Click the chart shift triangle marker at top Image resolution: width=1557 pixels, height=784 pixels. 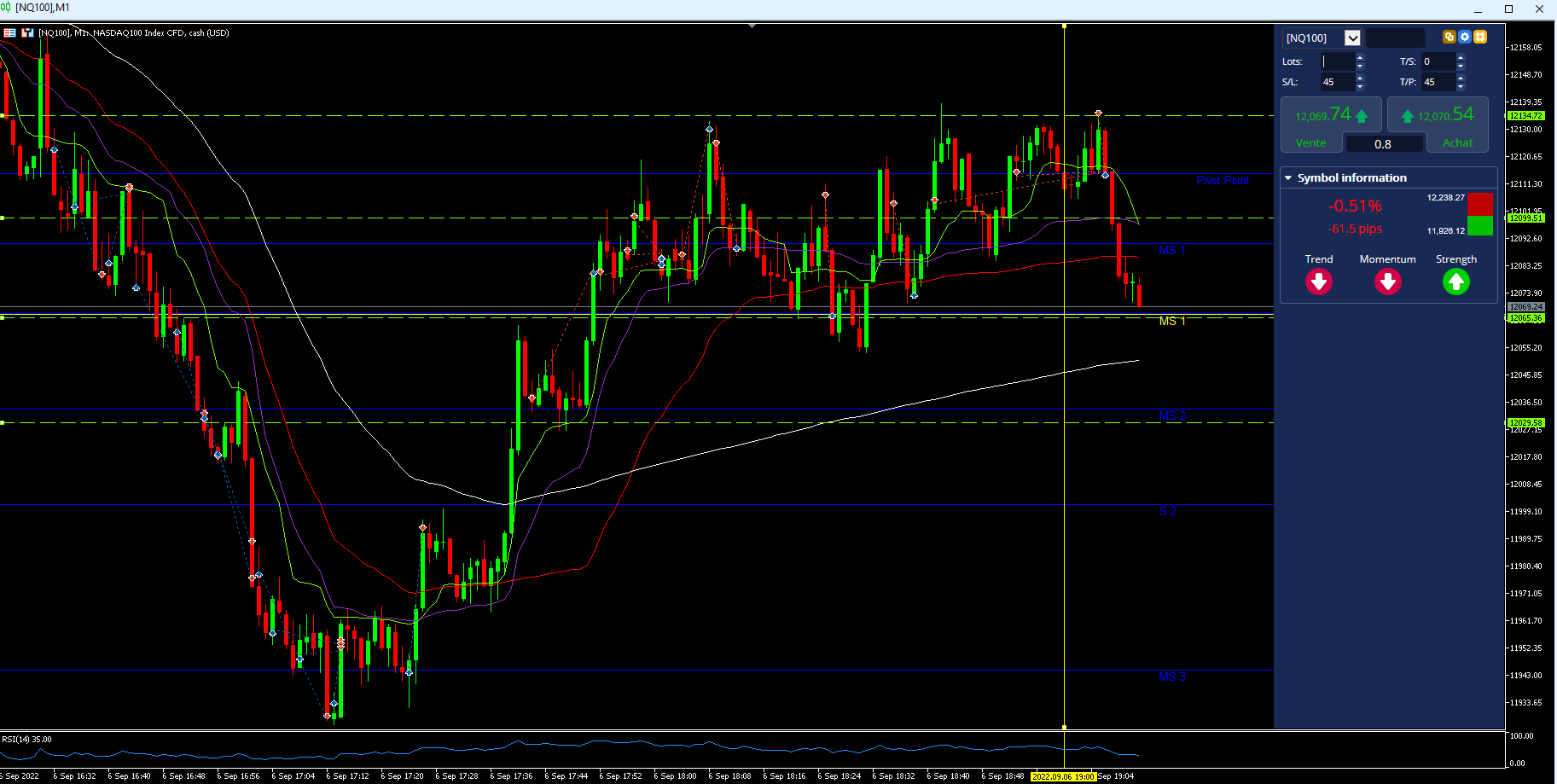pyautogui.click(x=752, y=26)
